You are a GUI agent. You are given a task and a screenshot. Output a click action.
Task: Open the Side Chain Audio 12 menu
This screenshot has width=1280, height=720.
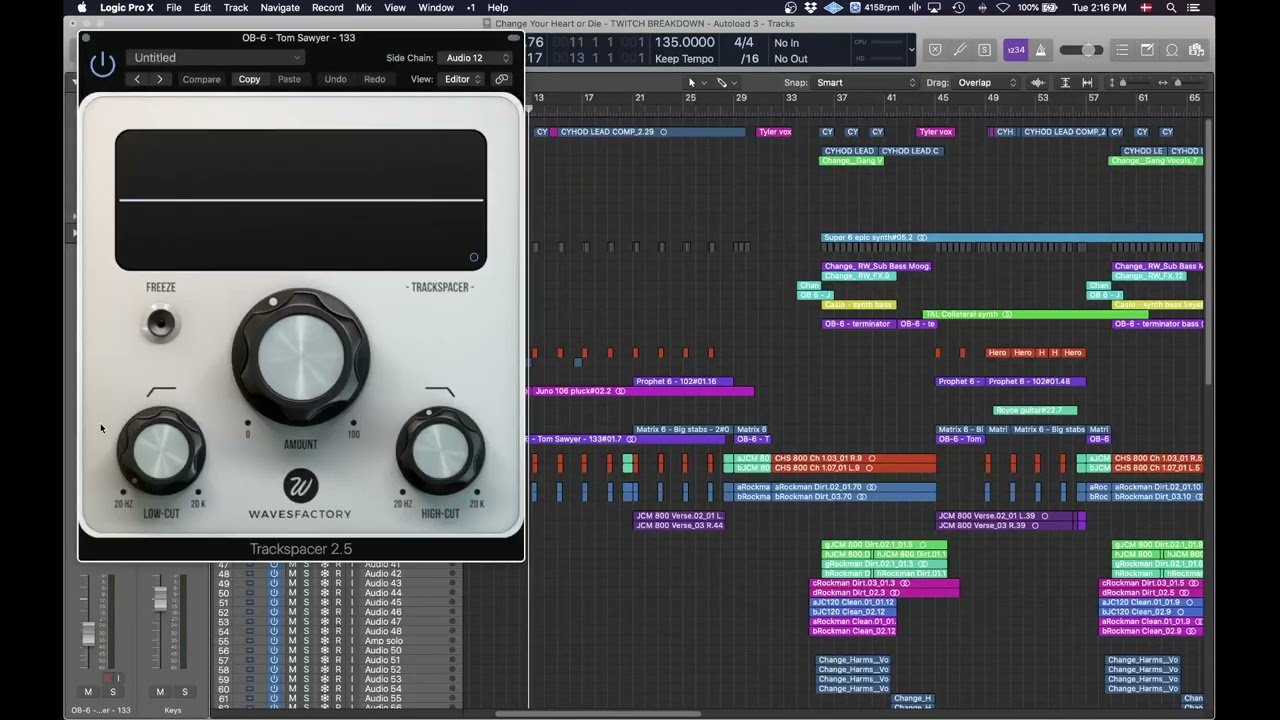click(477, 58)
